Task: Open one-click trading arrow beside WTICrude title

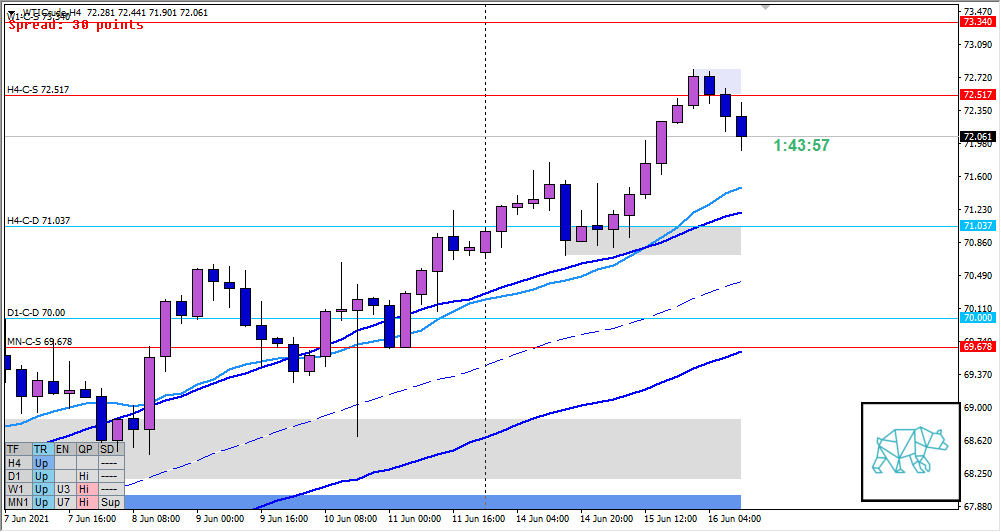Action: [11, 13]
